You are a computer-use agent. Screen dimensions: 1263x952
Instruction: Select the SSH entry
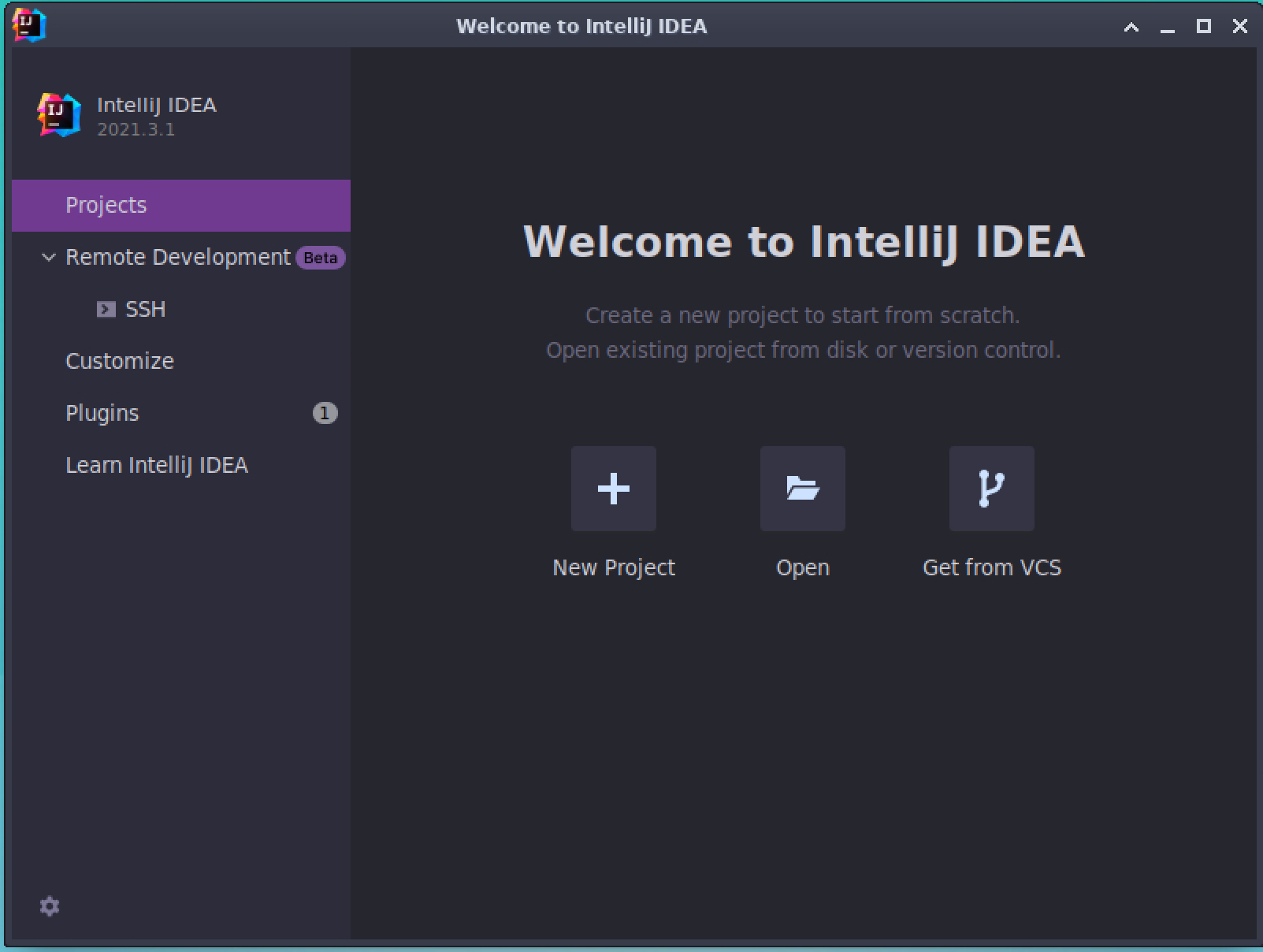click(x=181, y=309)
